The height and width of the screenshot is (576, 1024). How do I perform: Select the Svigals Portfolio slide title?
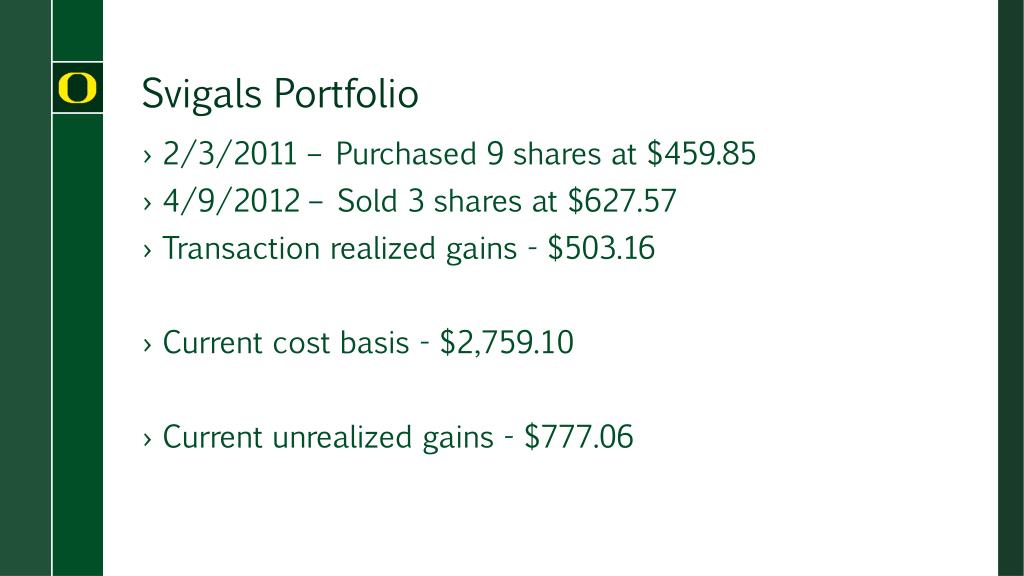(x=280, y=94)
